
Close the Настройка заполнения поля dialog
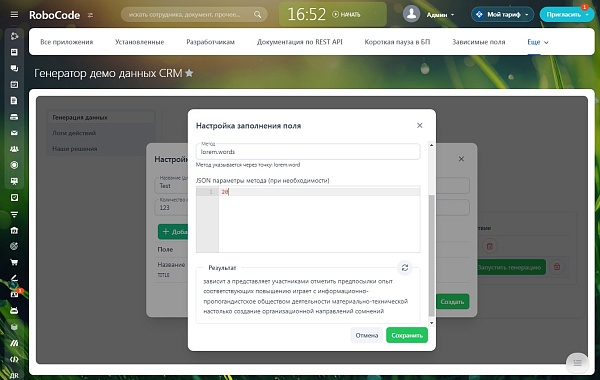[419, 126]
